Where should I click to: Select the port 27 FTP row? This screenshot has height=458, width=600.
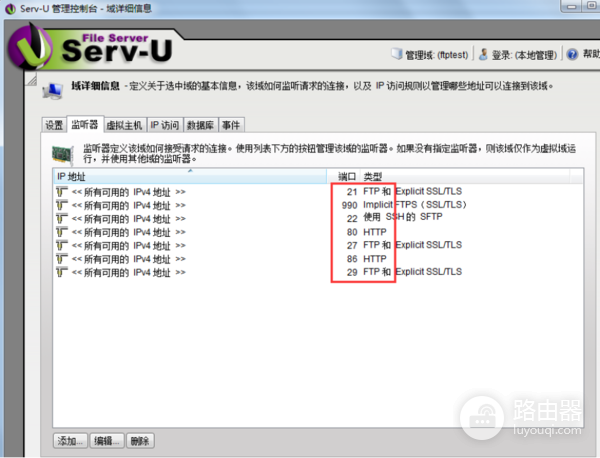click(x=318, y=245)
